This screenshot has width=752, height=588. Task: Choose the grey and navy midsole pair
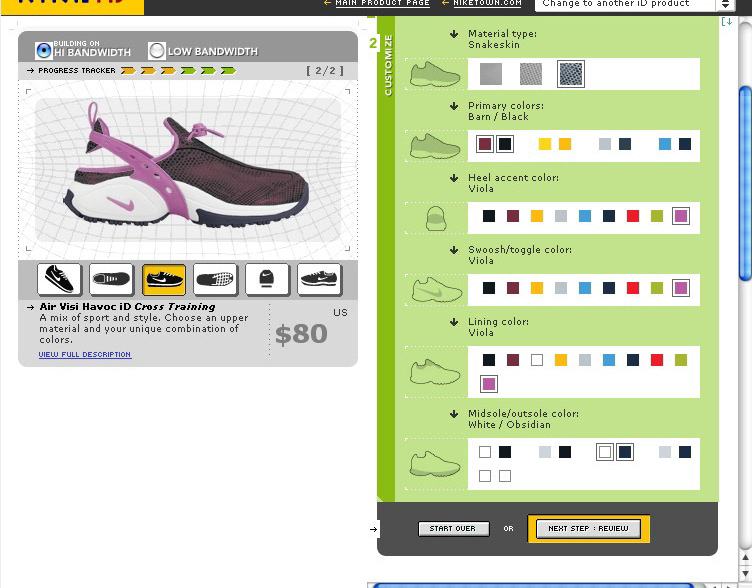point(675,452)
